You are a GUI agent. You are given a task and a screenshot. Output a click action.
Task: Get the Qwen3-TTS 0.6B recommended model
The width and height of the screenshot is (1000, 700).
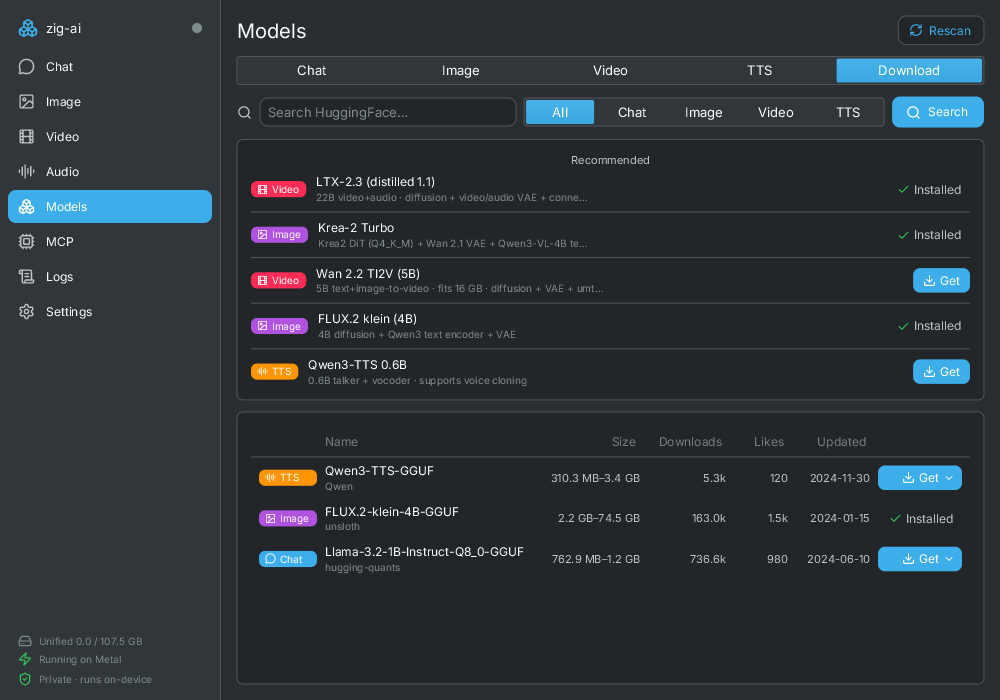click(x=941, y=372)
